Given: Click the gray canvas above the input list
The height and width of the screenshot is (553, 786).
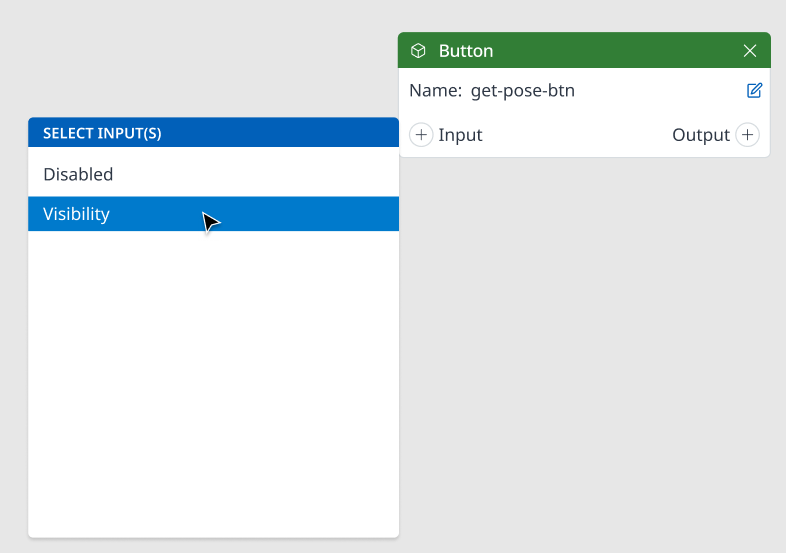Looking at the screenshot, I should pos(201,60).
